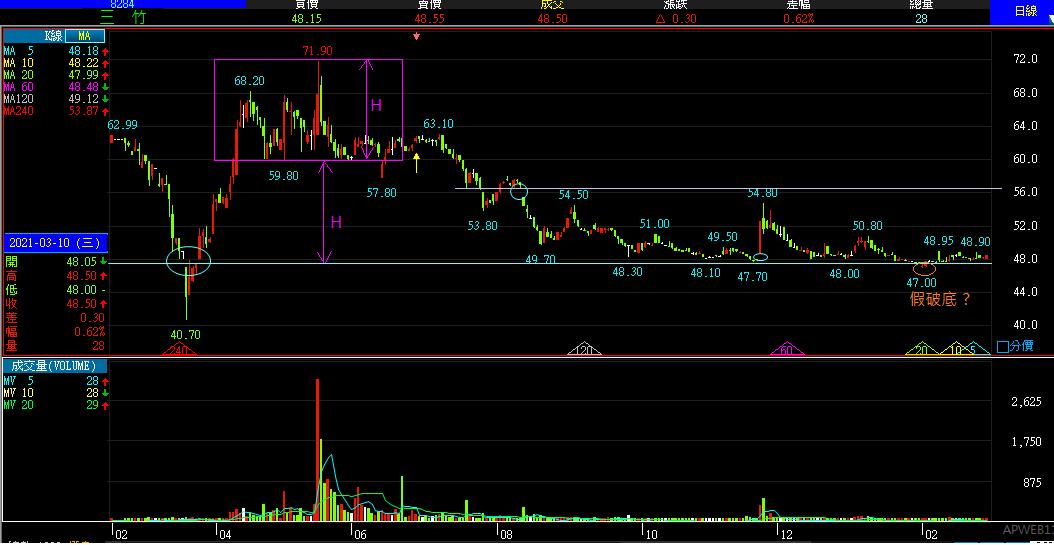Screen dimensions: 1054x545
Task: Click the yellow 20-day MA triangle marker
Action: [x=921, y=349]
